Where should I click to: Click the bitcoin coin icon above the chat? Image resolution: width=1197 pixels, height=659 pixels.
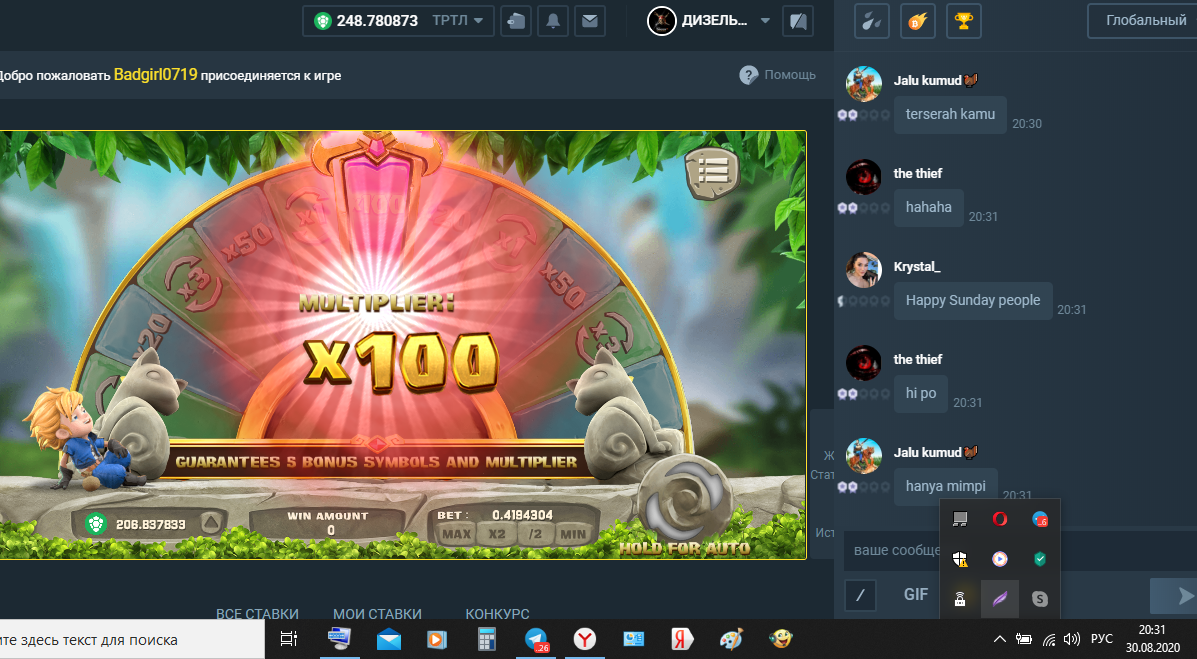click(x=917, y=21)
